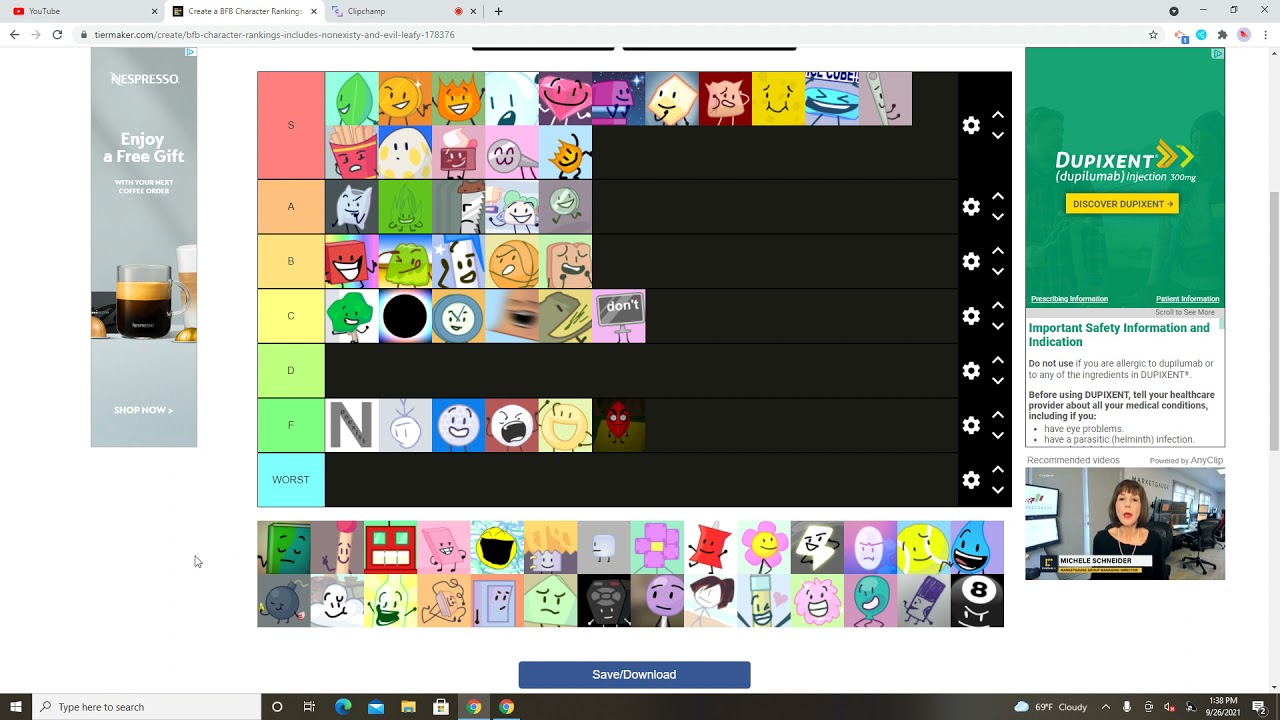Image resolution: width=1280 pixels, height=720 pixels.
Task: Select the french fries character in S tier
Action: (x=352, y=152)
